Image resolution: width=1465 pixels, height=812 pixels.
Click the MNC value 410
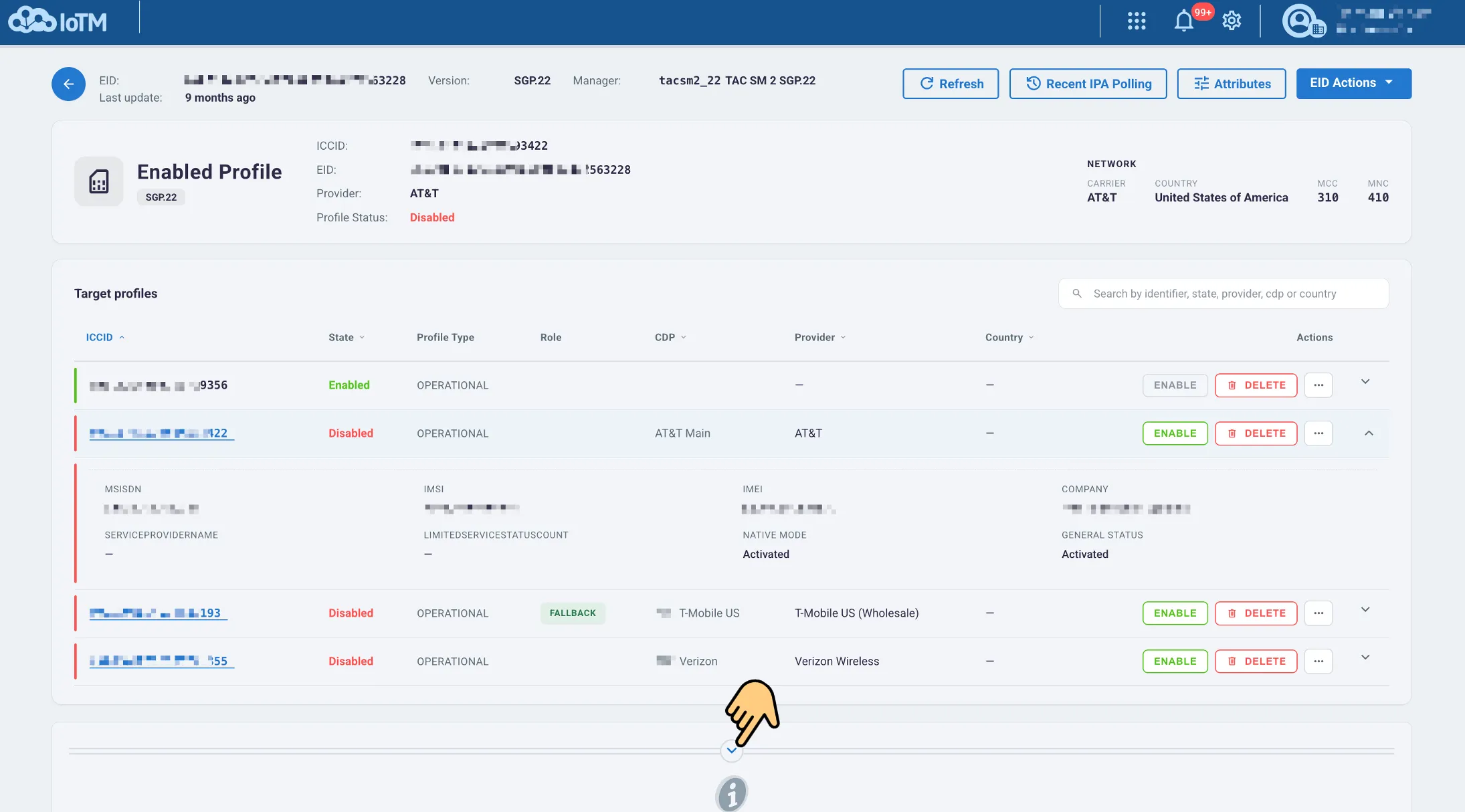click(x=1378, y=198)
